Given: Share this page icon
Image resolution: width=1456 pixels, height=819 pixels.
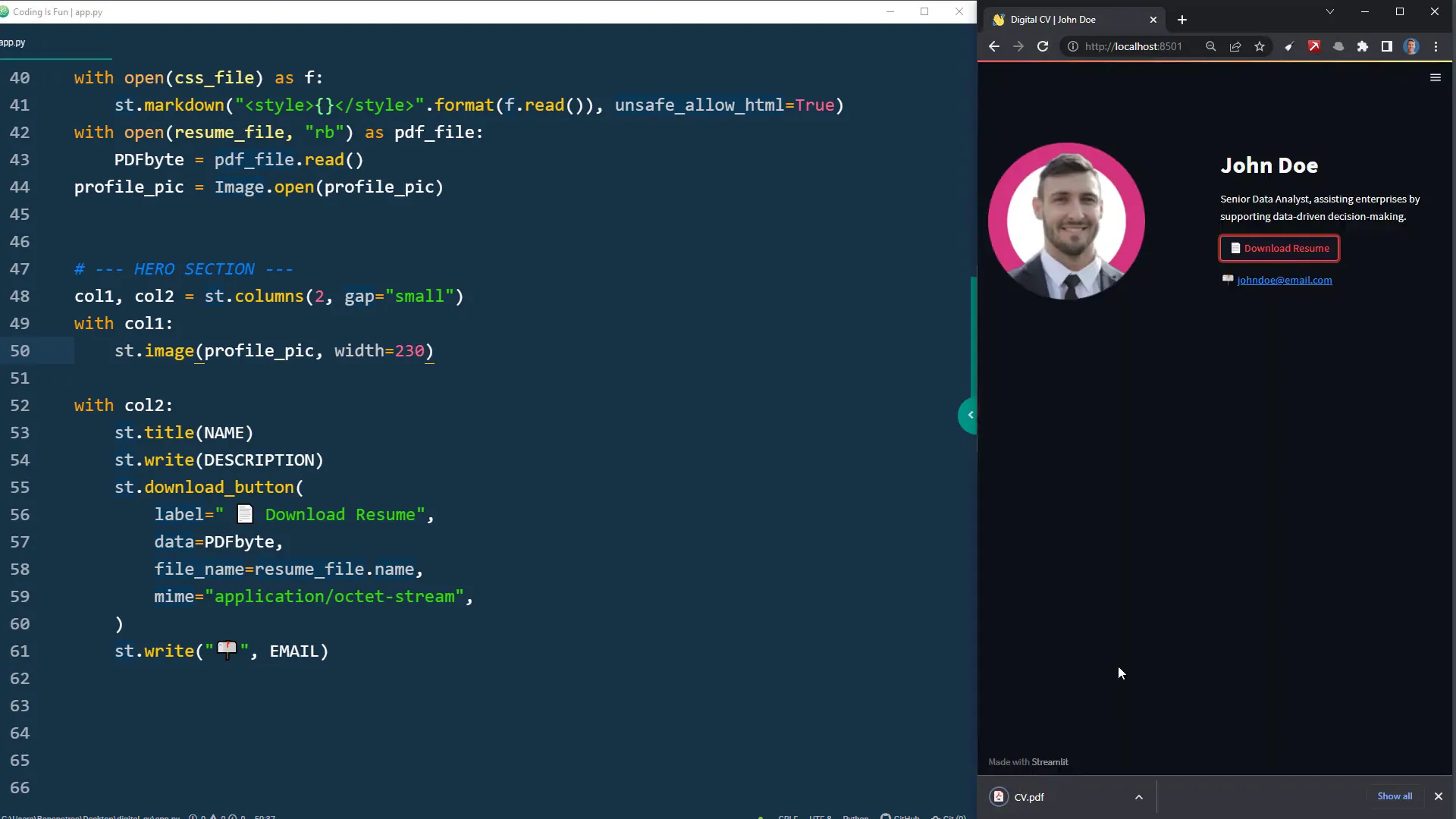Looking at the screenshot, I should (1235, 46).
